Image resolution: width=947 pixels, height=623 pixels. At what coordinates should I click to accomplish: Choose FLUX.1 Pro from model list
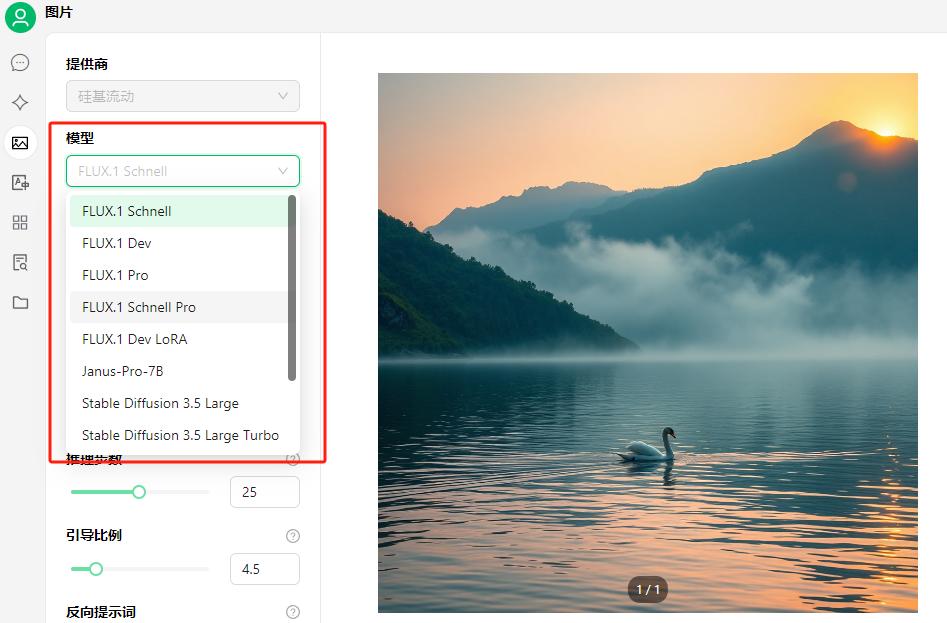click(179, 275)
